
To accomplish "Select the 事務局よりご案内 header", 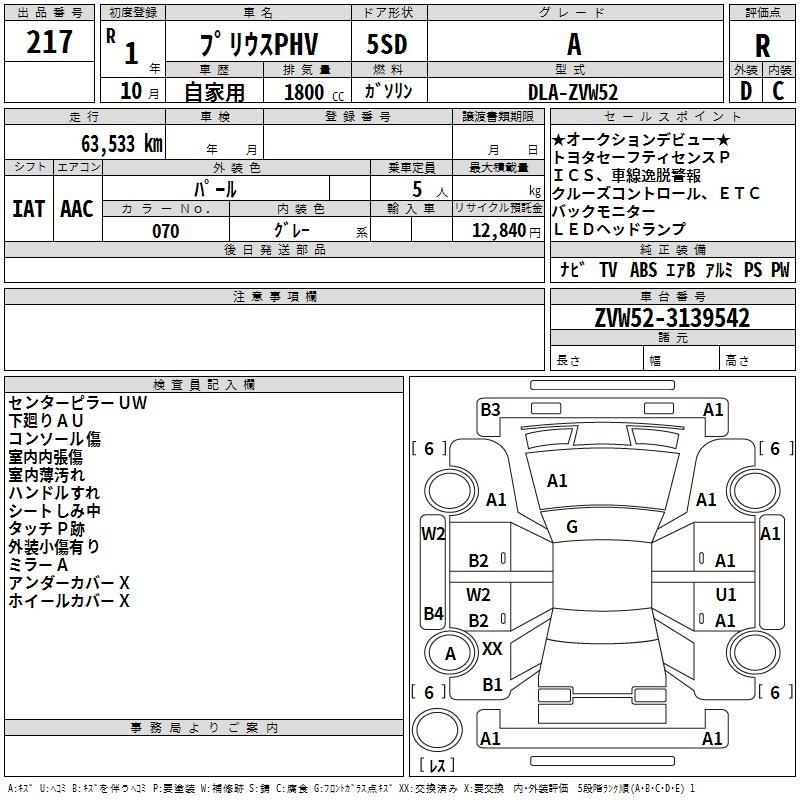I will click(204, 728).
